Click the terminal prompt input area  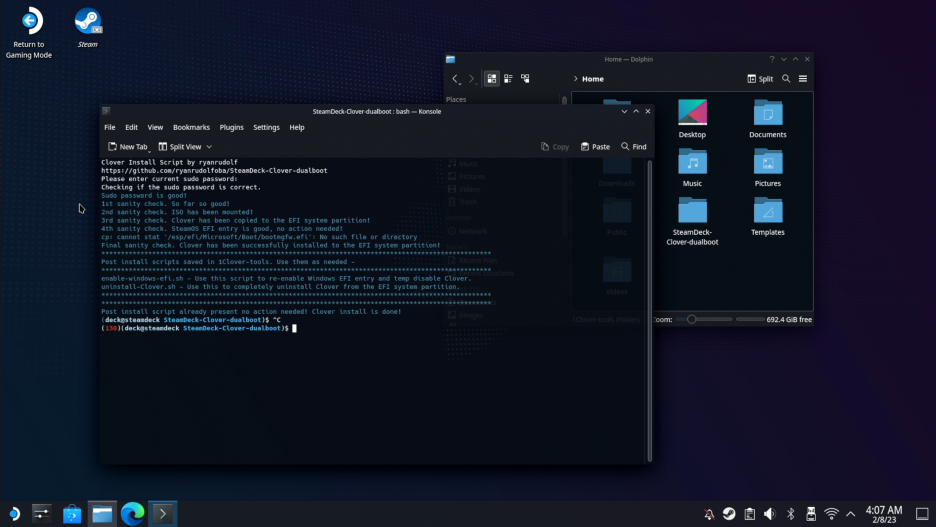click(294, 328)
